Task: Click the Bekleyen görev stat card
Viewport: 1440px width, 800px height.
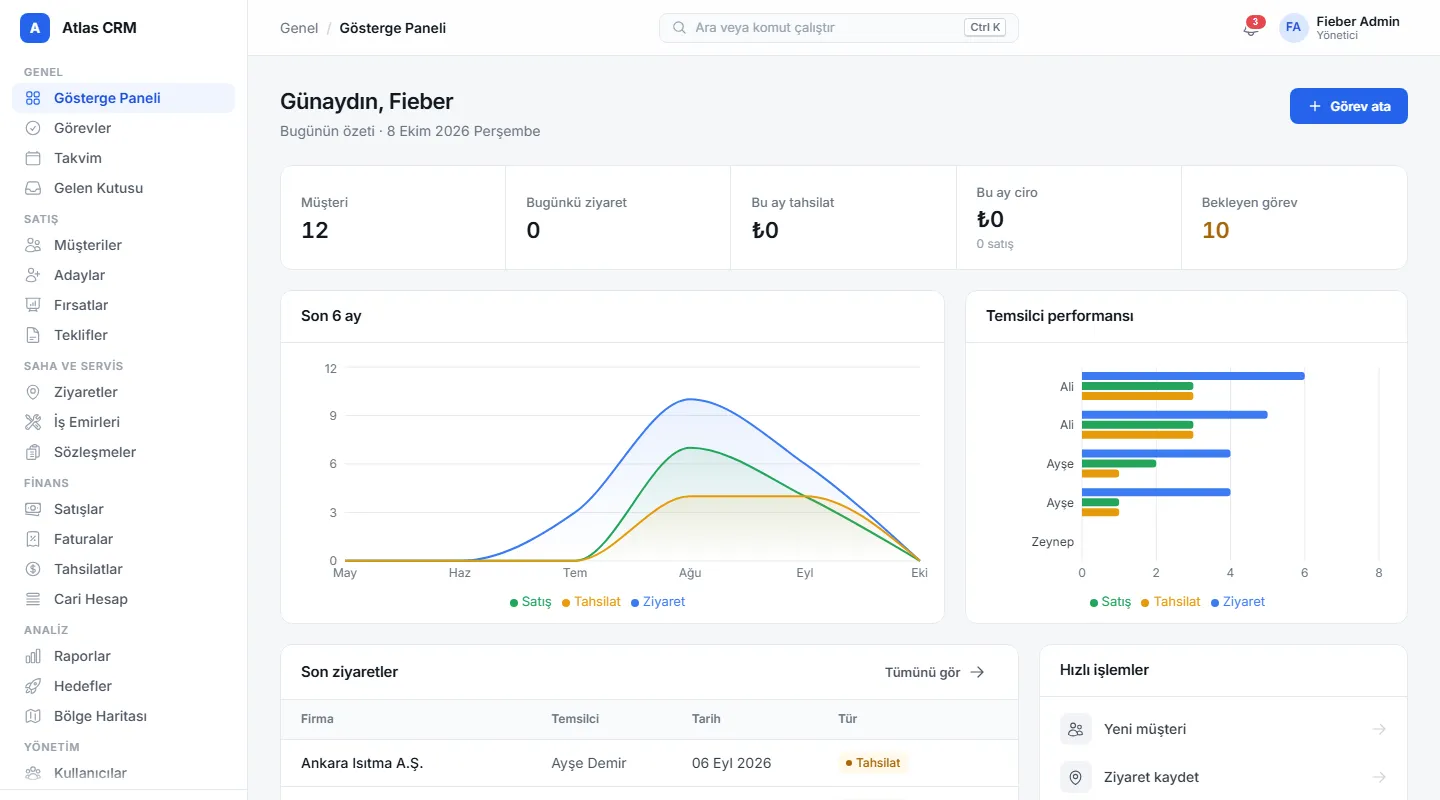Action: click(x=1294, y=217)
